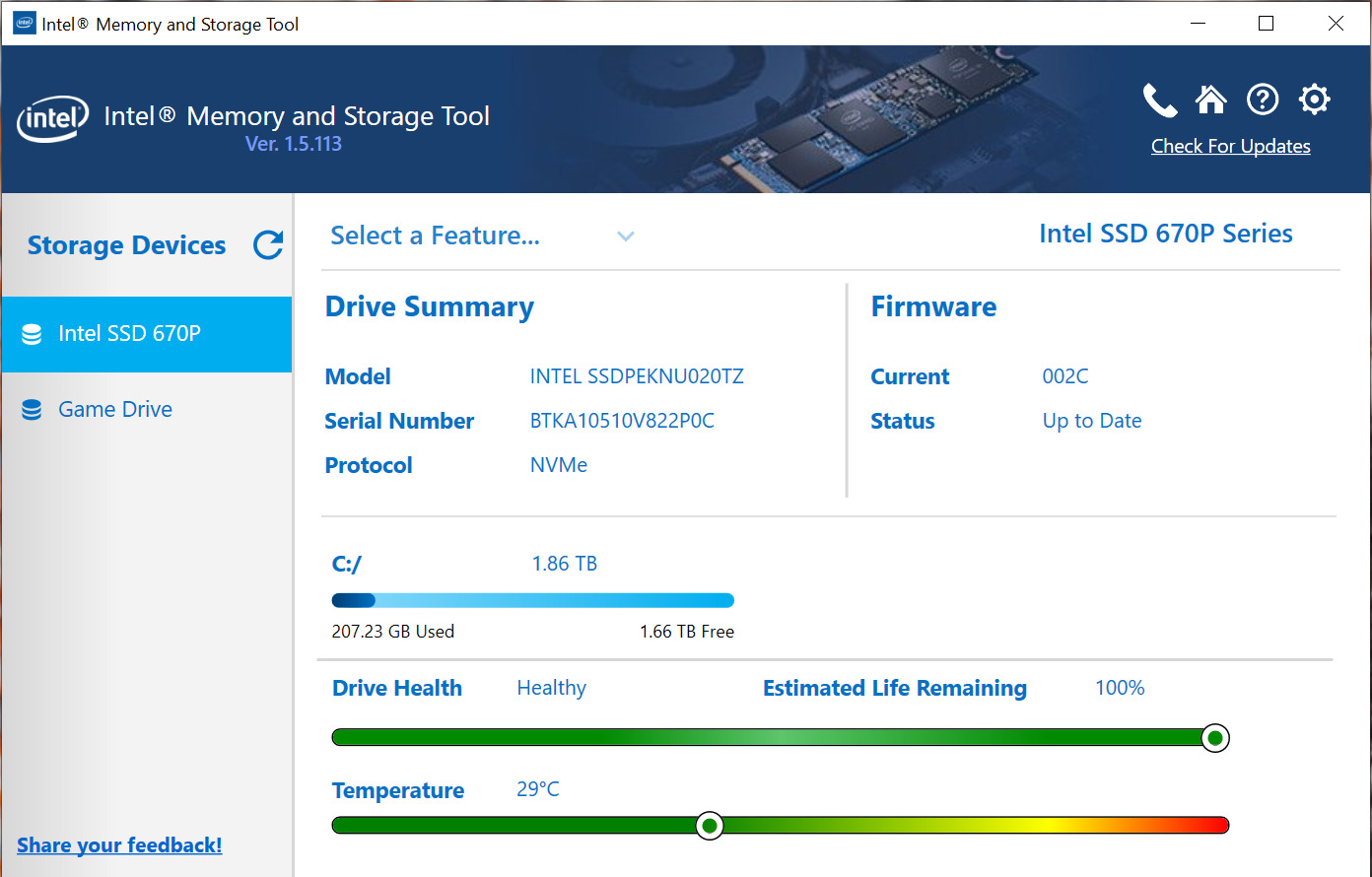Open the Select a Feature dropdown text

coord(435,236)
